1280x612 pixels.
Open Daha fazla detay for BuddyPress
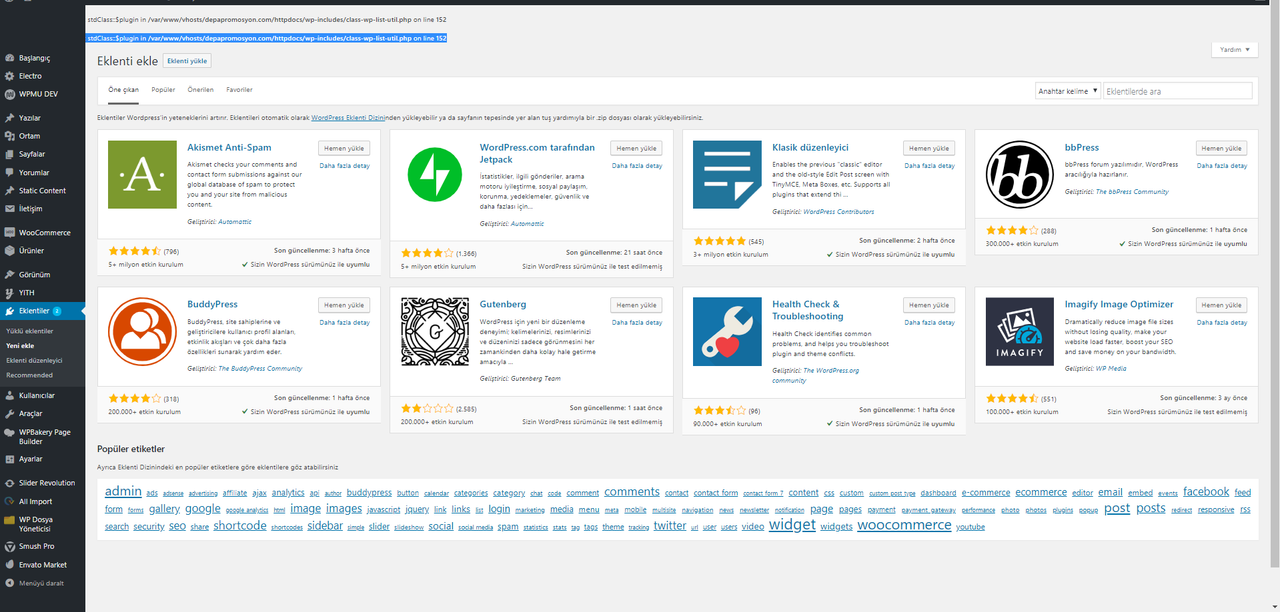(x=344, y=323)
